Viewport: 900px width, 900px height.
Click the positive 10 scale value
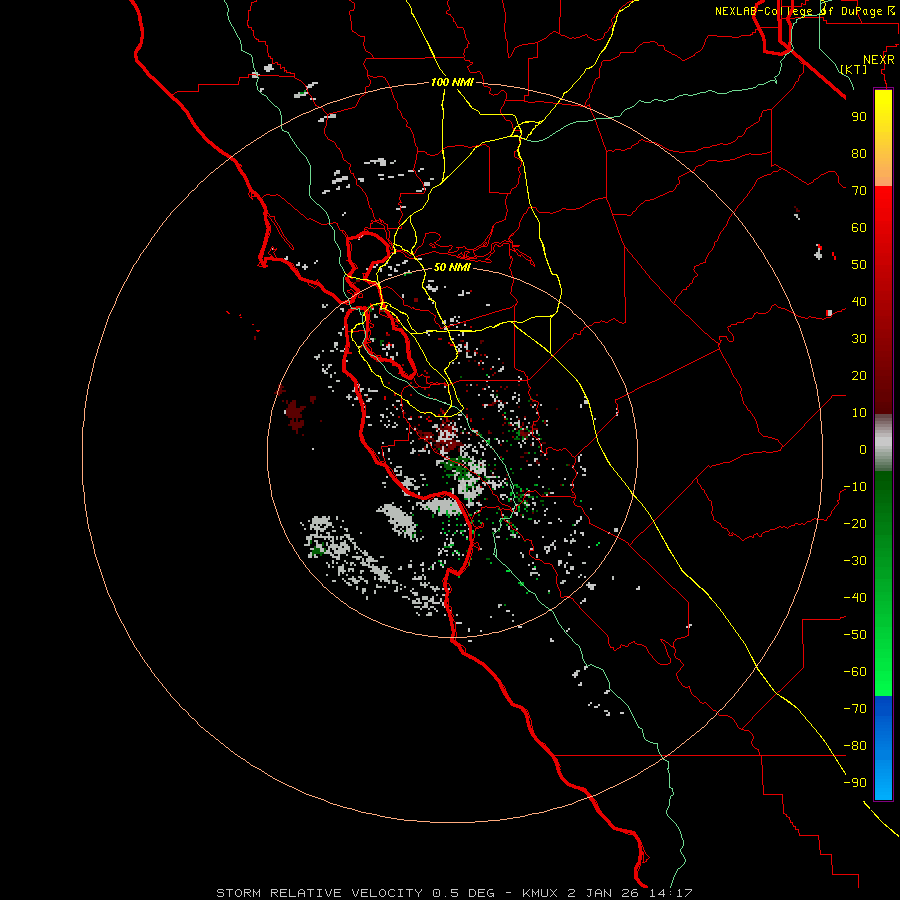click(x=859, y=413)
